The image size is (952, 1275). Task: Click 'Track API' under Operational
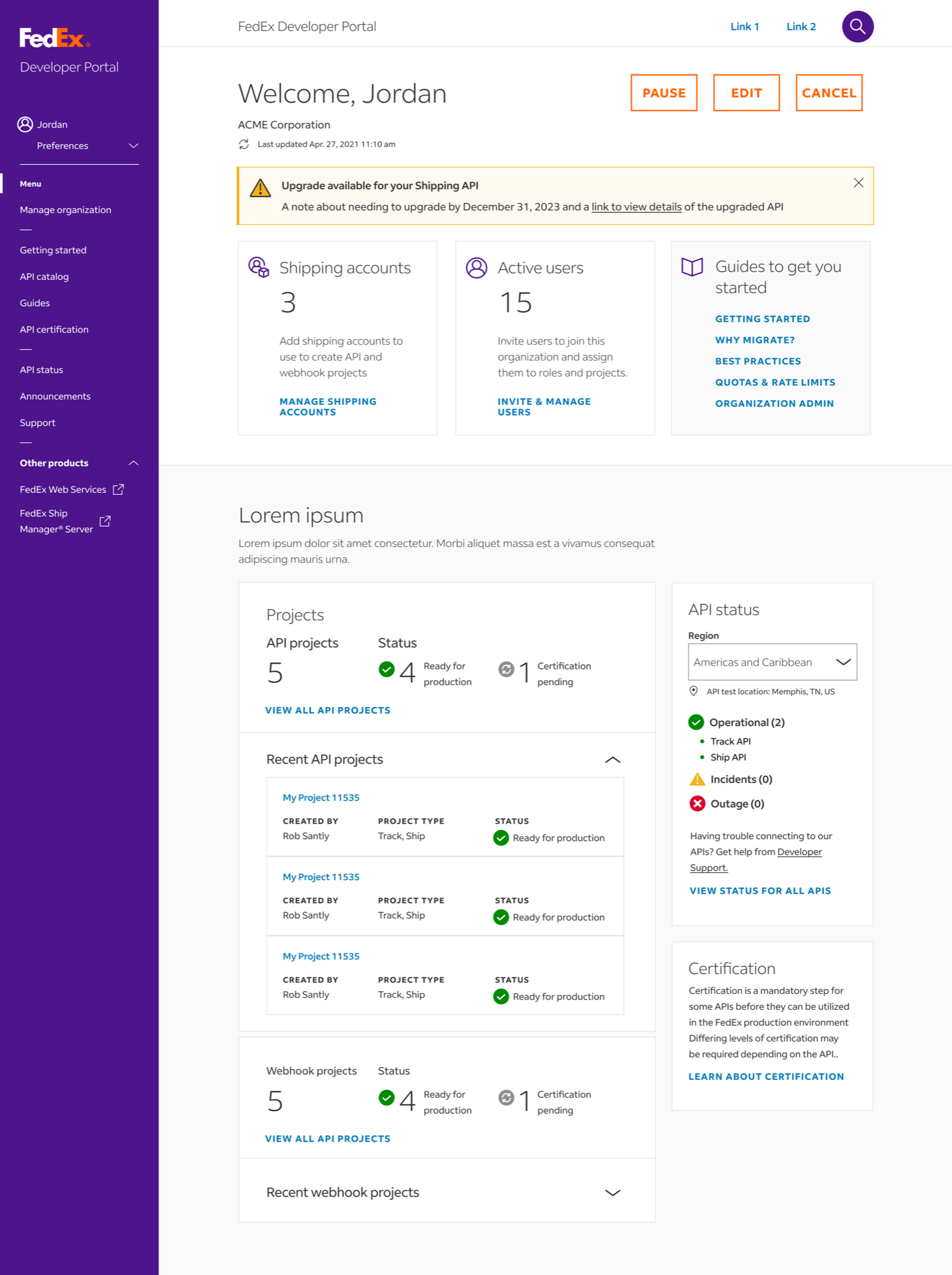tap(731, 741)
